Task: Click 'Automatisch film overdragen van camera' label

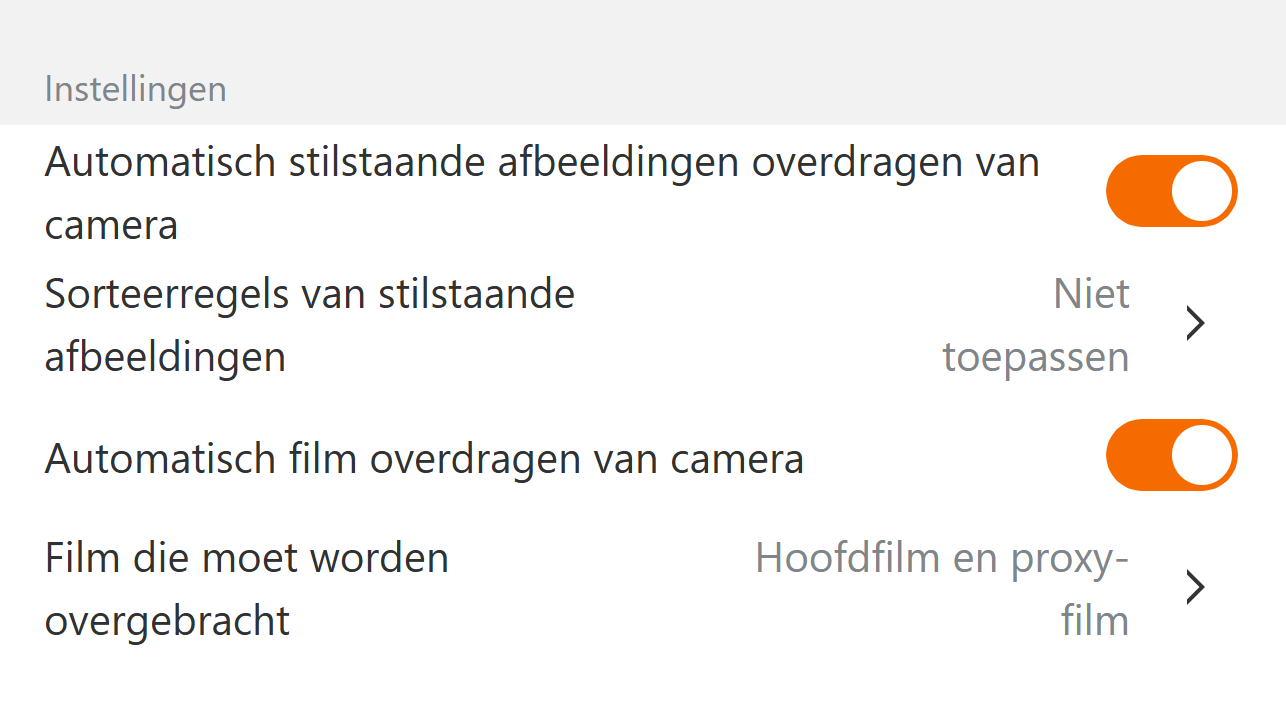Action: tap(424, 459)
